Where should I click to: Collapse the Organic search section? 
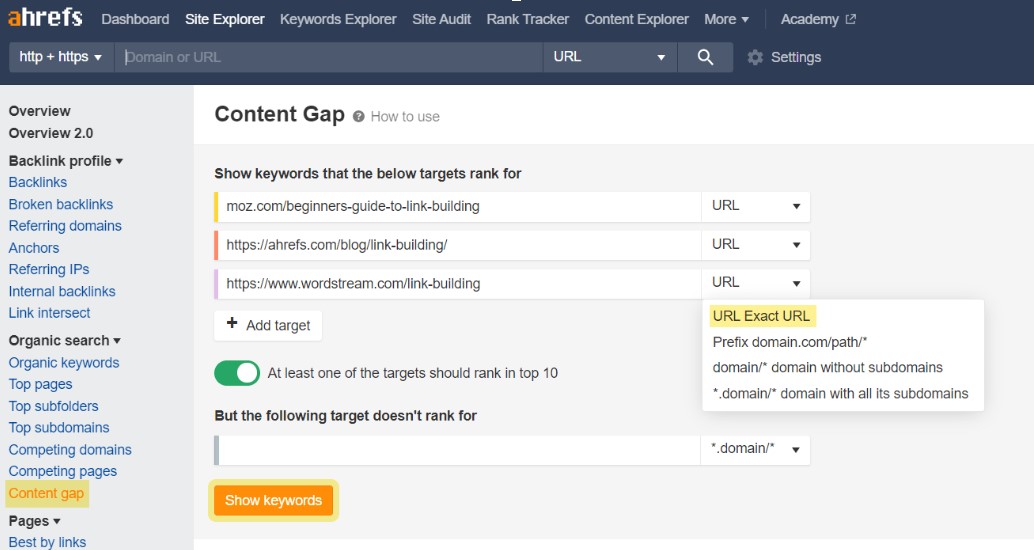65,341
